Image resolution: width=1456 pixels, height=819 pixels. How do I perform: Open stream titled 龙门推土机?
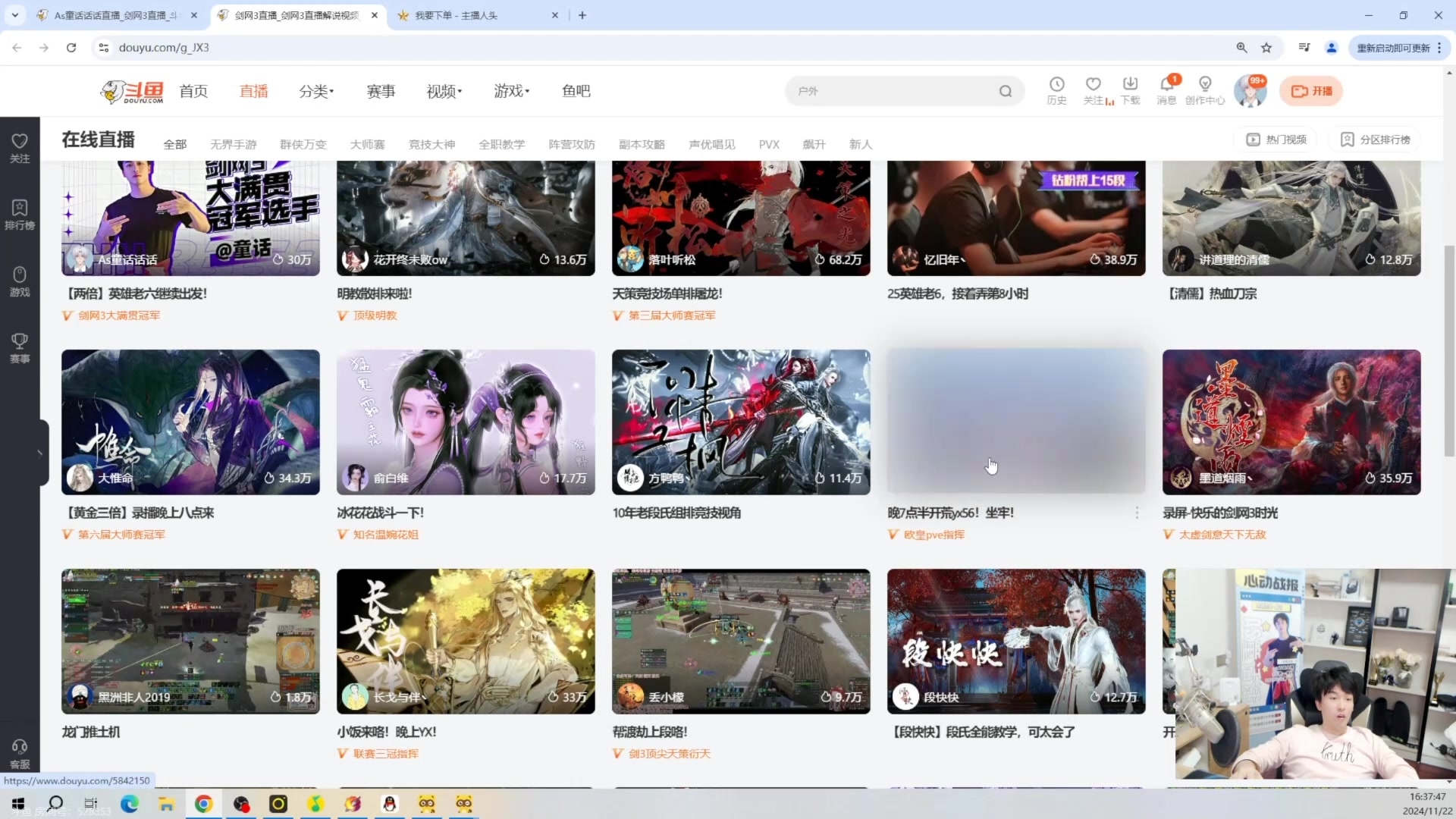[x=91, y=733]
